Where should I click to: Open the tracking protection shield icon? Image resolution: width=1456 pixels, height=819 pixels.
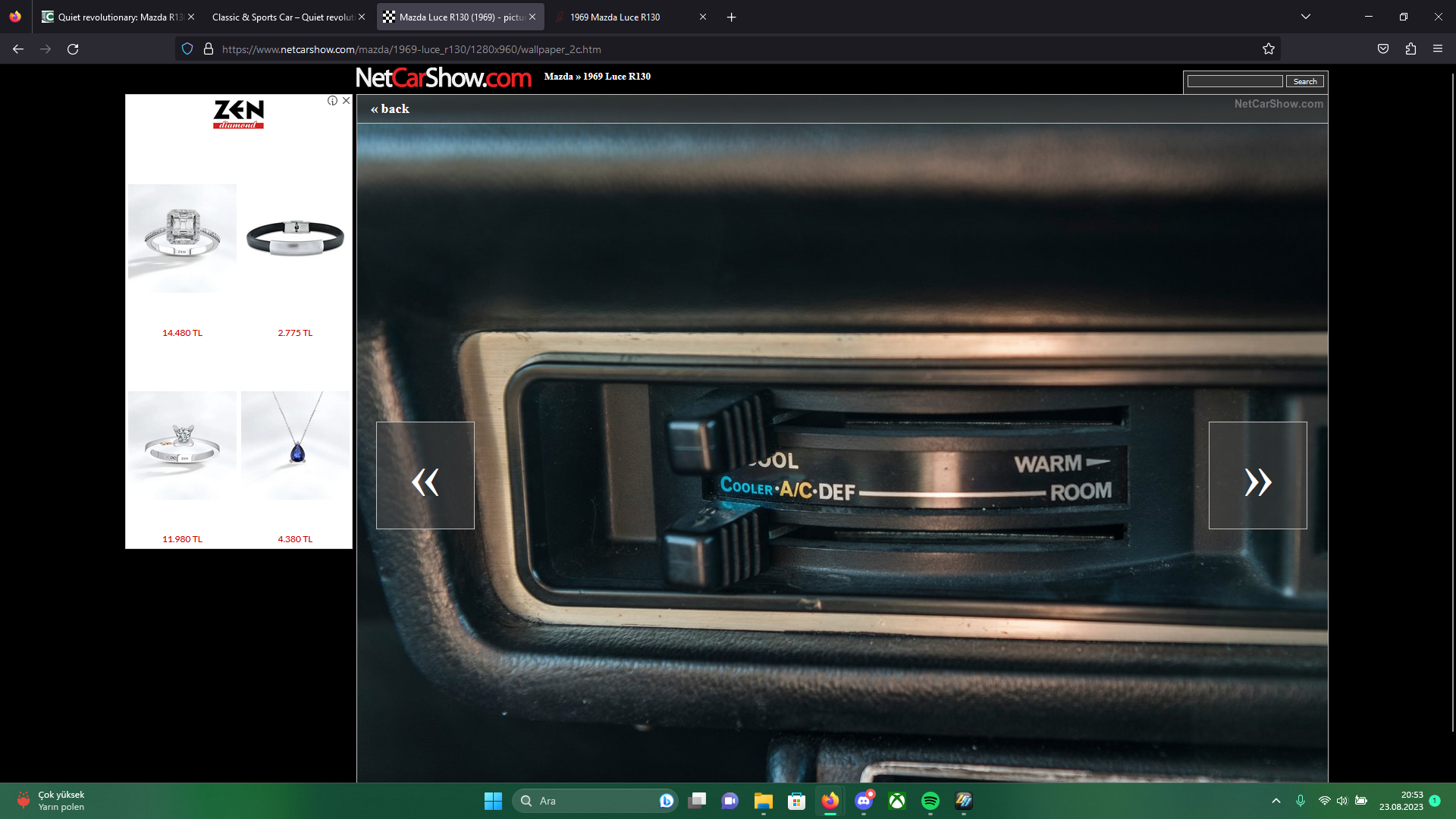187,49
